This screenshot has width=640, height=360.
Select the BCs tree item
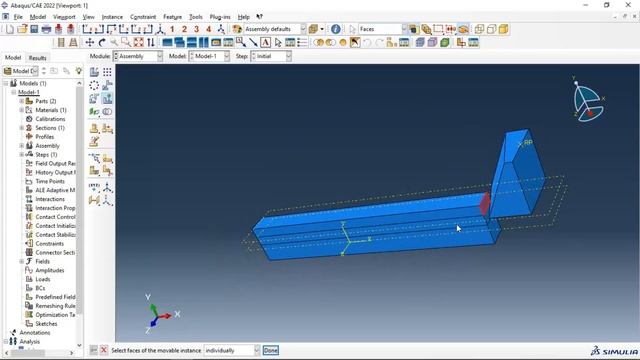40,288
